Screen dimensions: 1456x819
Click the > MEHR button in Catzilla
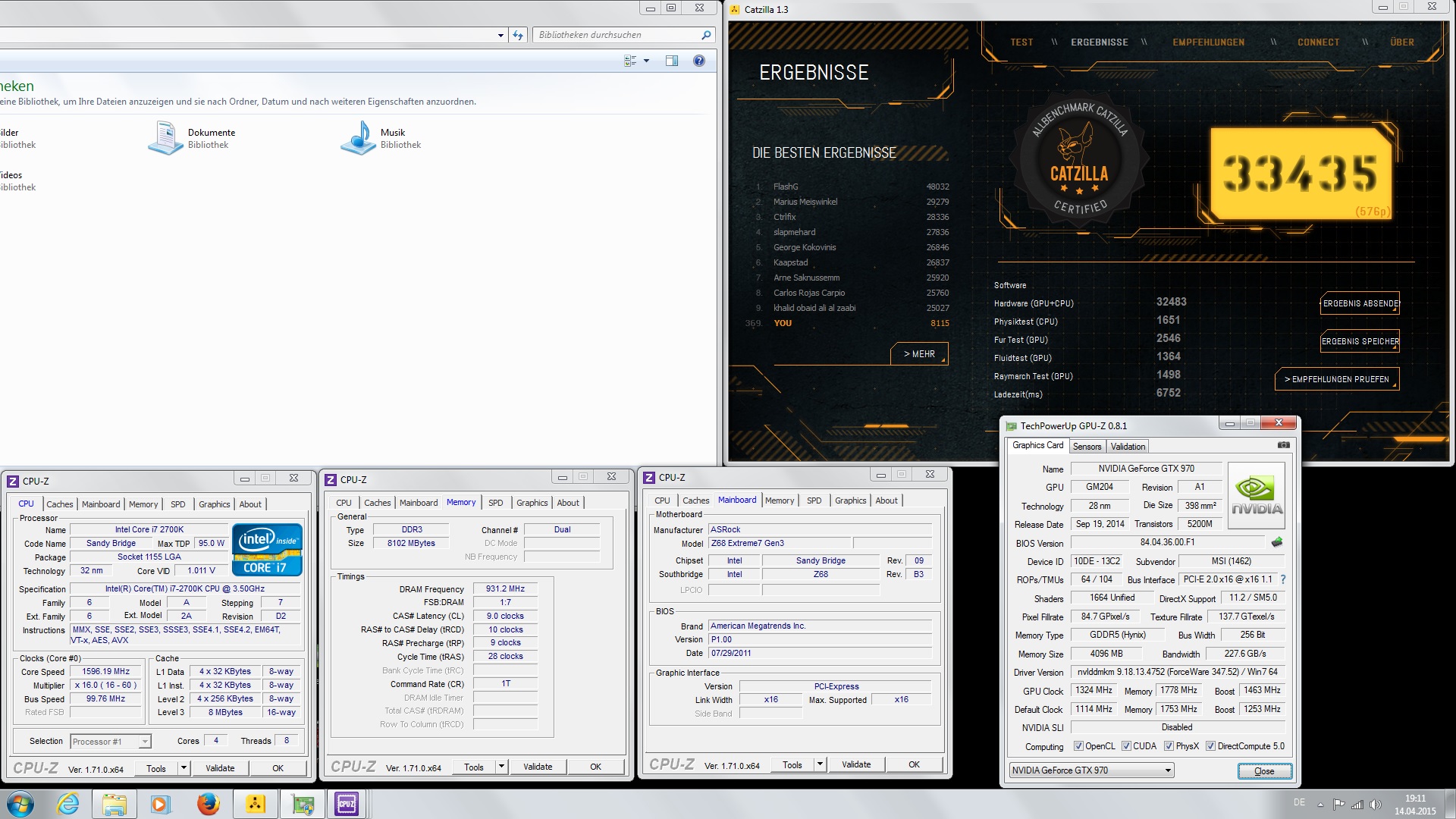coord(919,354)
